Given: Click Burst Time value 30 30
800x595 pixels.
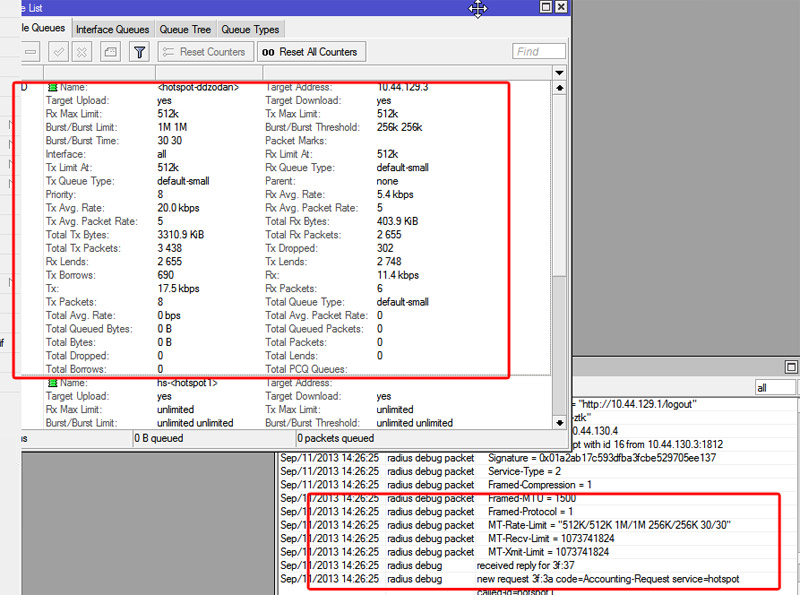Looking at the screenshot, I should (169, 140).
